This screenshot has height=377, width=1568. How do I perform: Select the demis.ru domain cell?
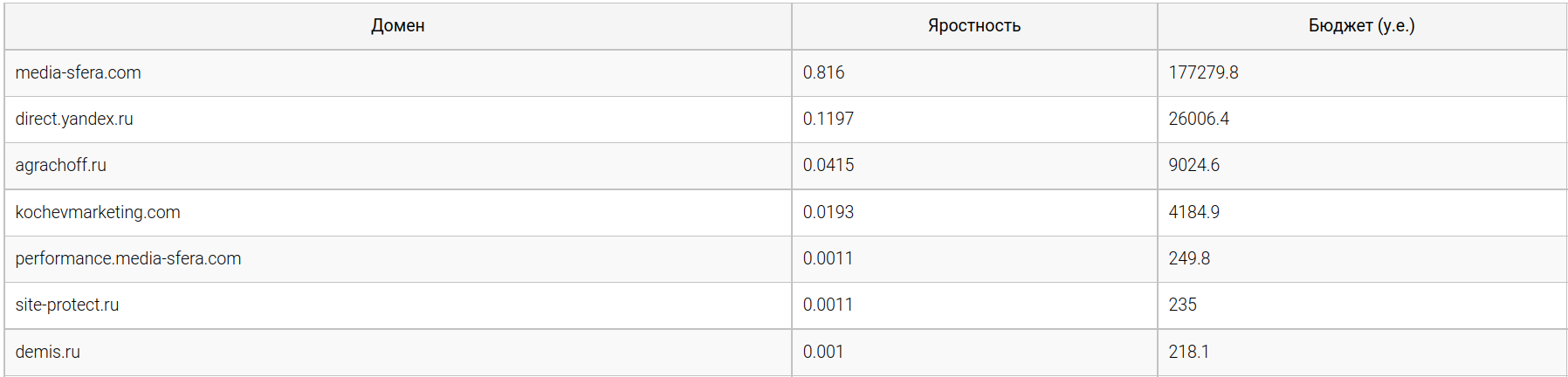tap(48, 352)
